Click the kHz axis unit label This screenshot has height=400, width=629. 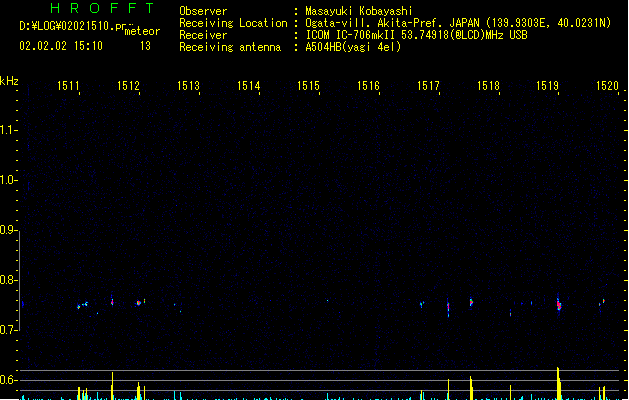tap(9, 81)
